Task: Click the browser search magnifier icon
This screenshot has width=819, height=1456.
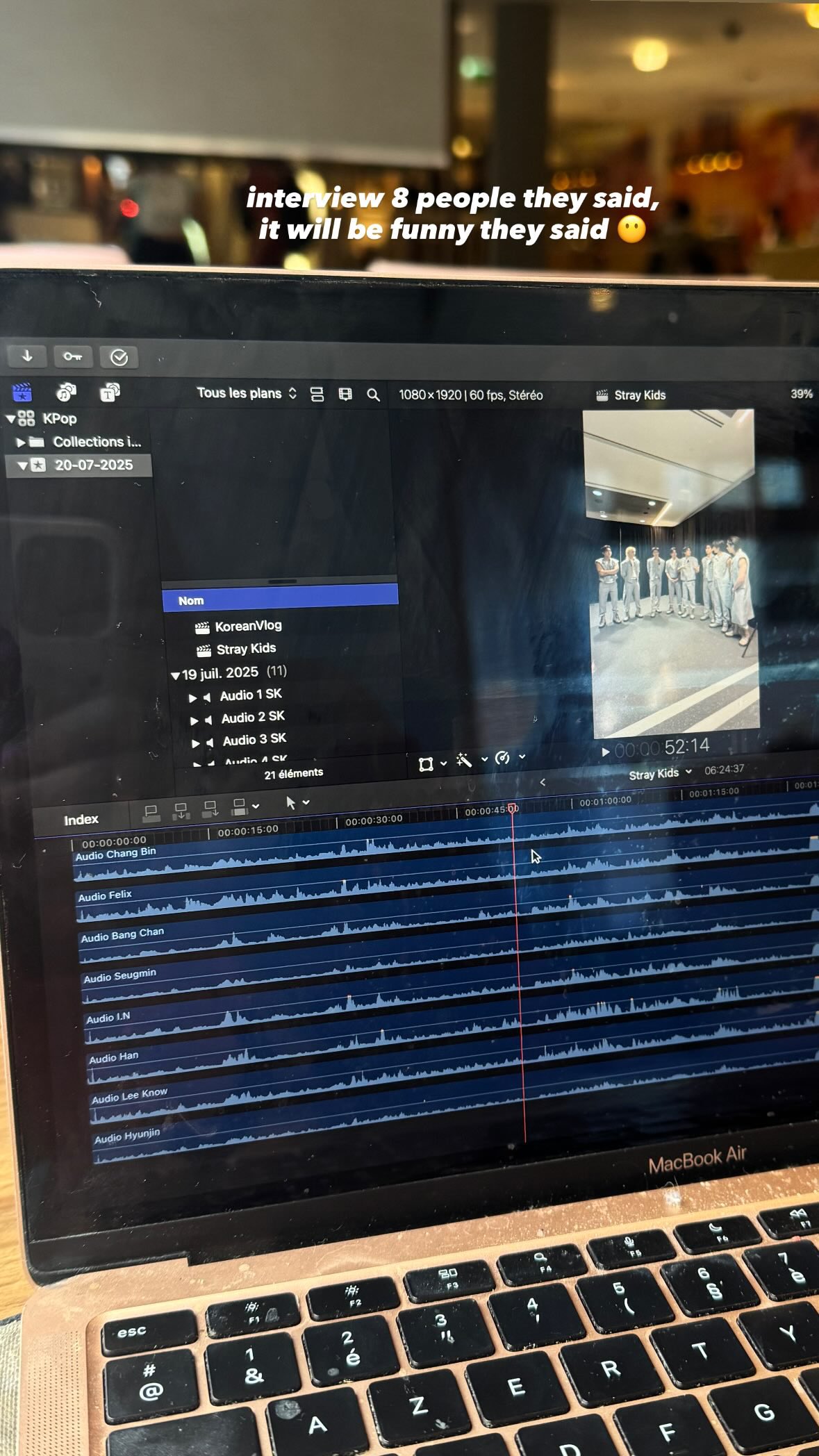Action: 373,395
